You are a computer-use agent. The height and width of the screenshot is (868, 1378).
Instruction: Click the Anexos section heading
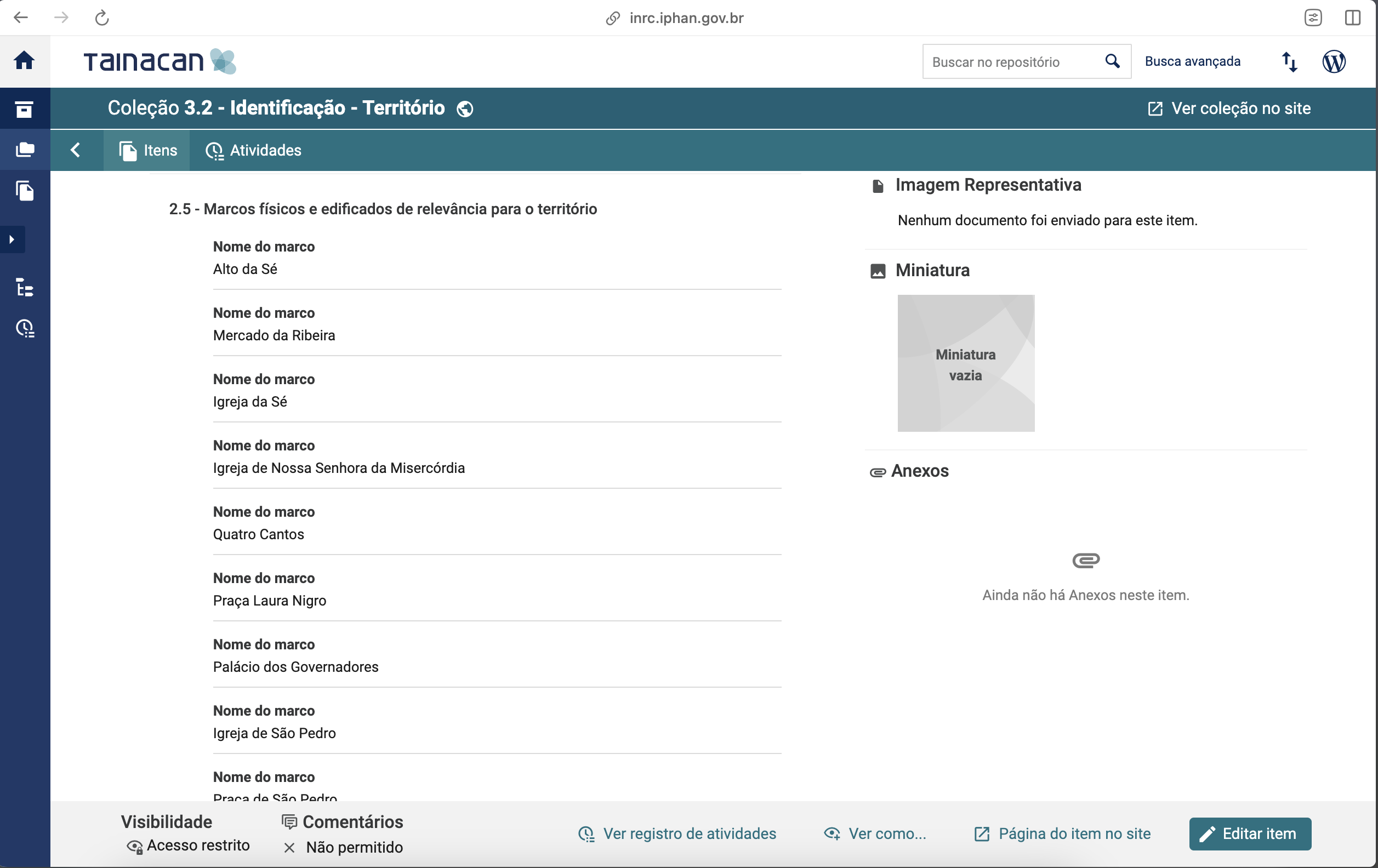click(x=910, y=471)
